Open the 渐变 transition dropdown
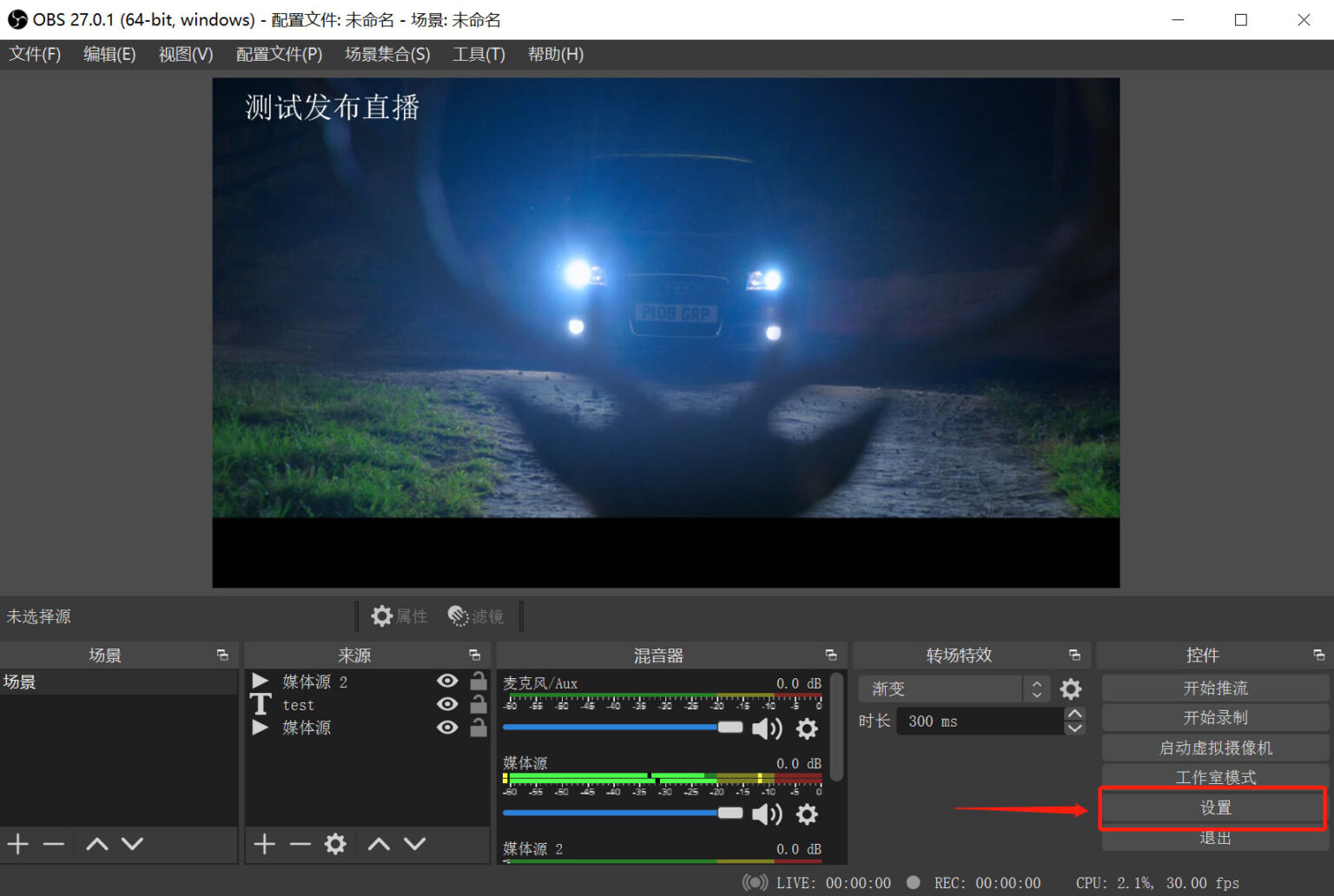Viewport: 1334px width, 896px height. tap(954, 688)
